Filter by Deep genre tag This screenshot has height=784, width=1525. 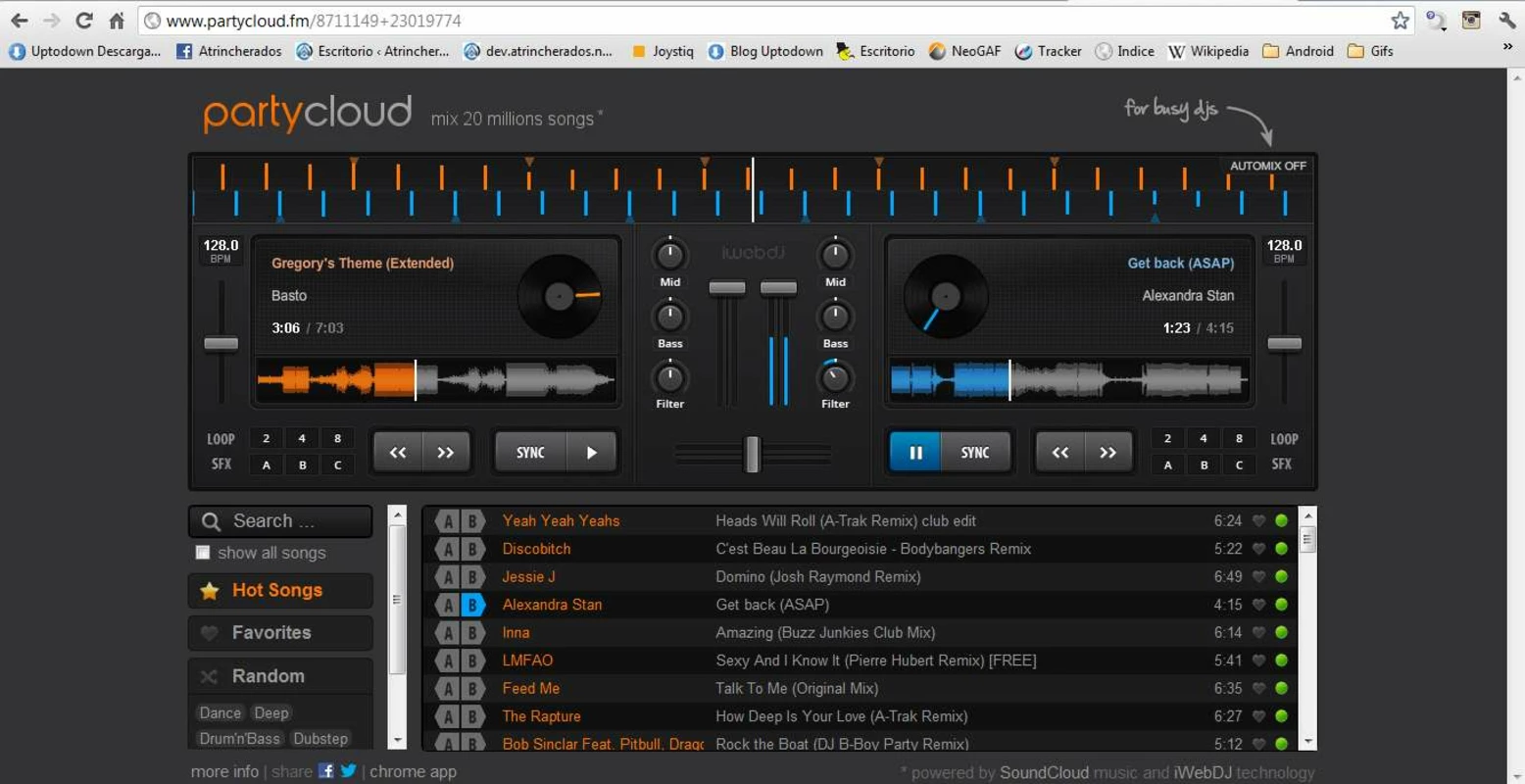(x=271, y=712)
